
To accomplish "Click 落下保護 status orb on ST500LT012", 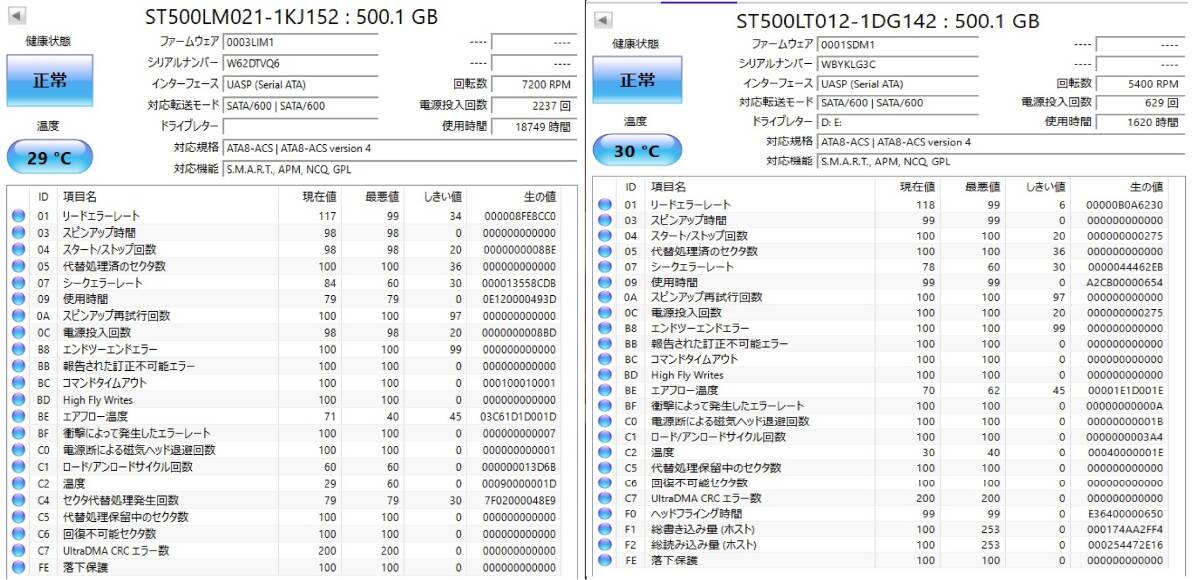I will pyautogui.click(x=604, y=561).
